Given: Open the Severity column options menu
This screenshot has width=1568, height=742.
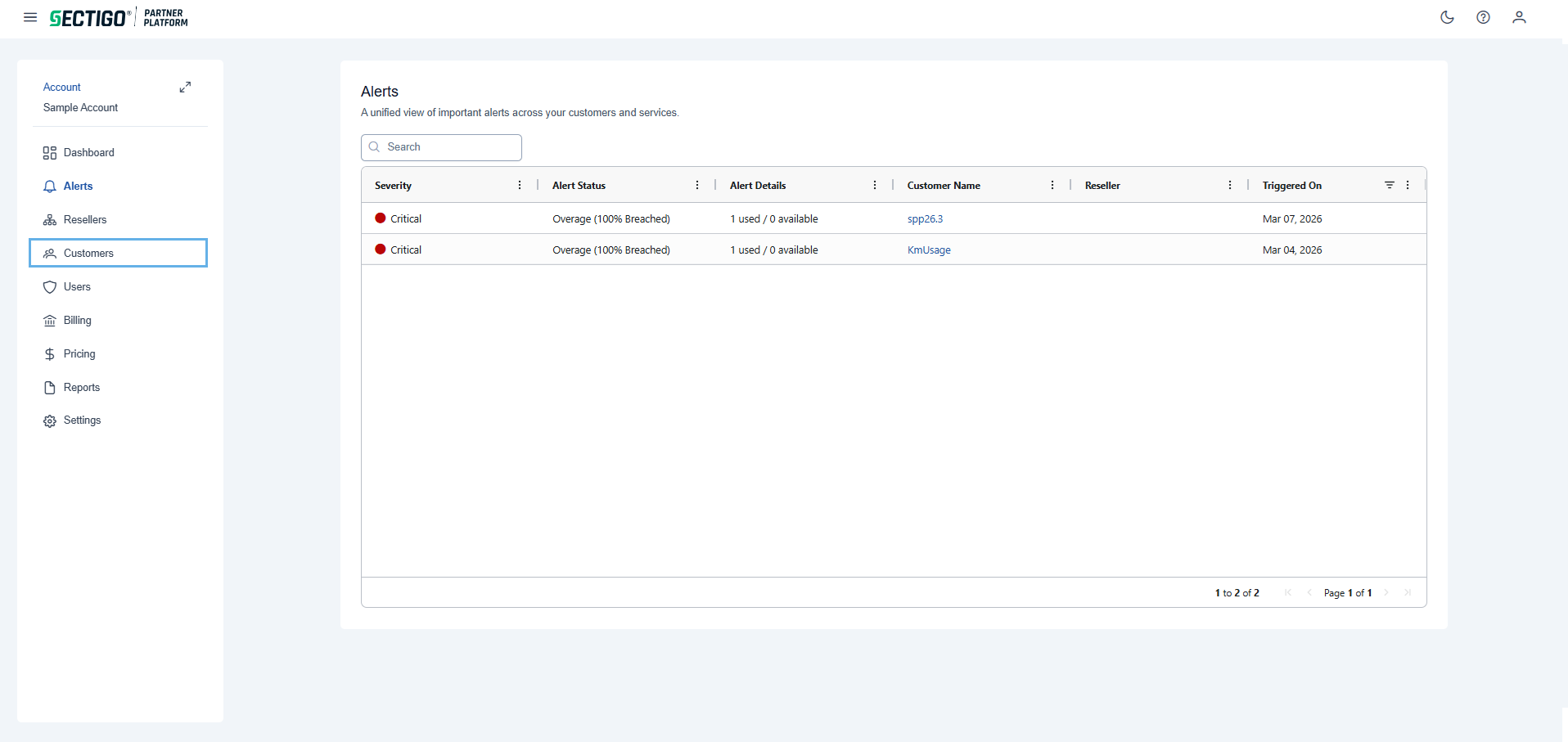Looking at the screenshot, I should [x=520, y=185].
